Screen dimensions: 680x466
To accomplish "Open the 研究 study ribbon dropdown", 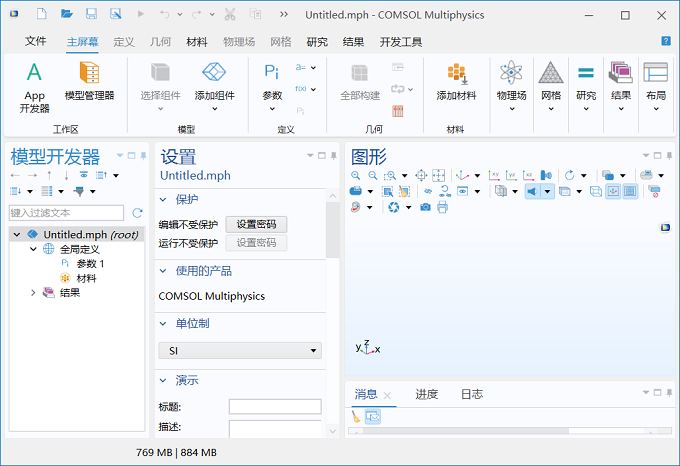I will pyautogui.click(x=586, y=87).
